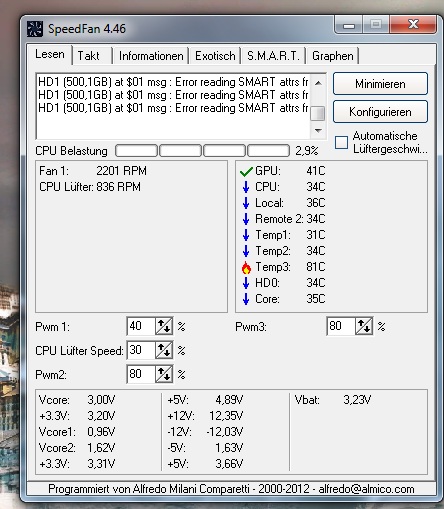444x509 pixels.
Task: Click the GPU 41C temperature value
Action: tap(316, 171)
